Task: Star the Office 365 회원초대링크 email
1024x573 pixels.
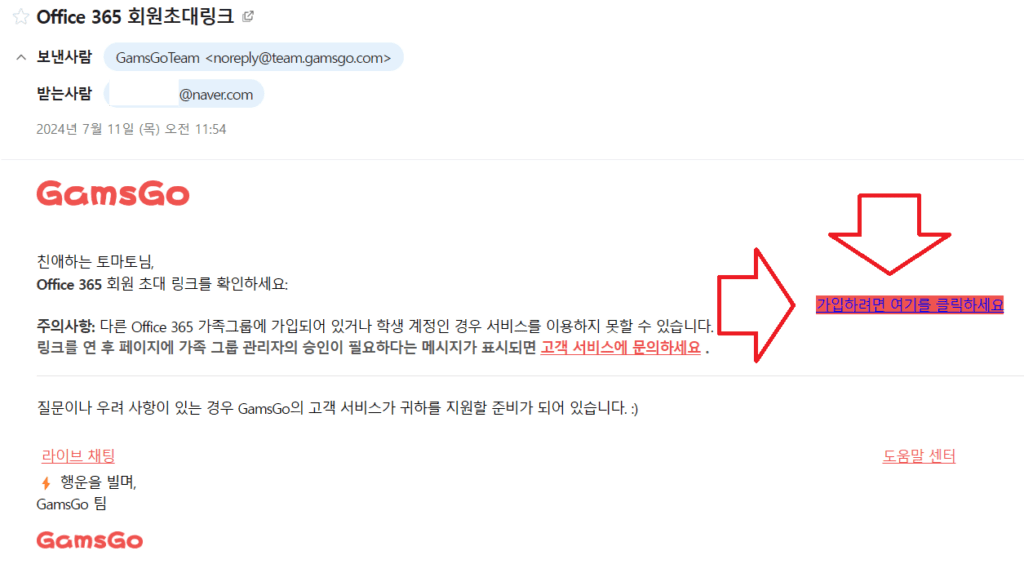Action: pyautogui.click(x=21, y=16)
